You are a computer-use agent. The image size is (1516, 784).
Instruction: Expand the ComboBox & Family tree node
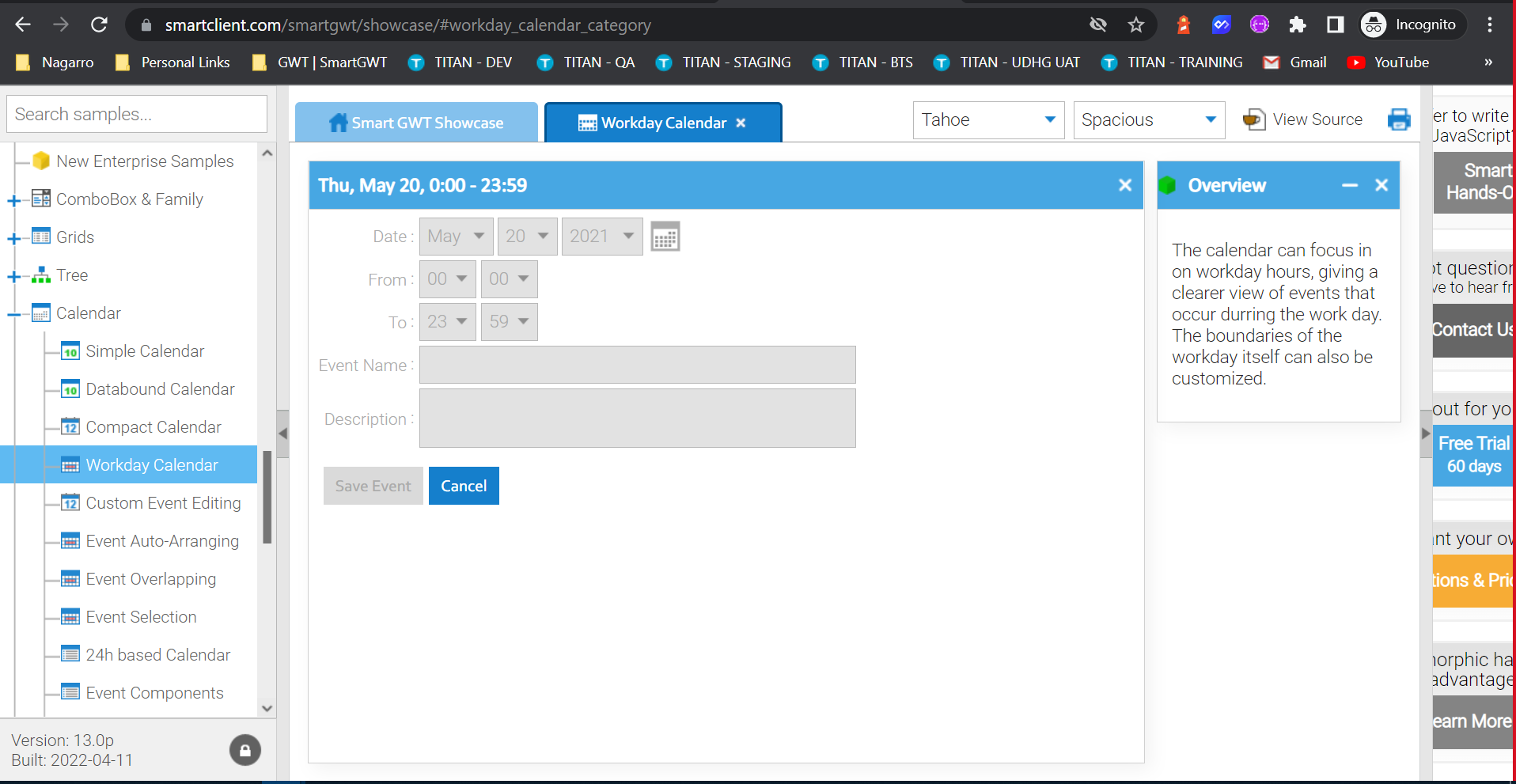tap(14, 200)
